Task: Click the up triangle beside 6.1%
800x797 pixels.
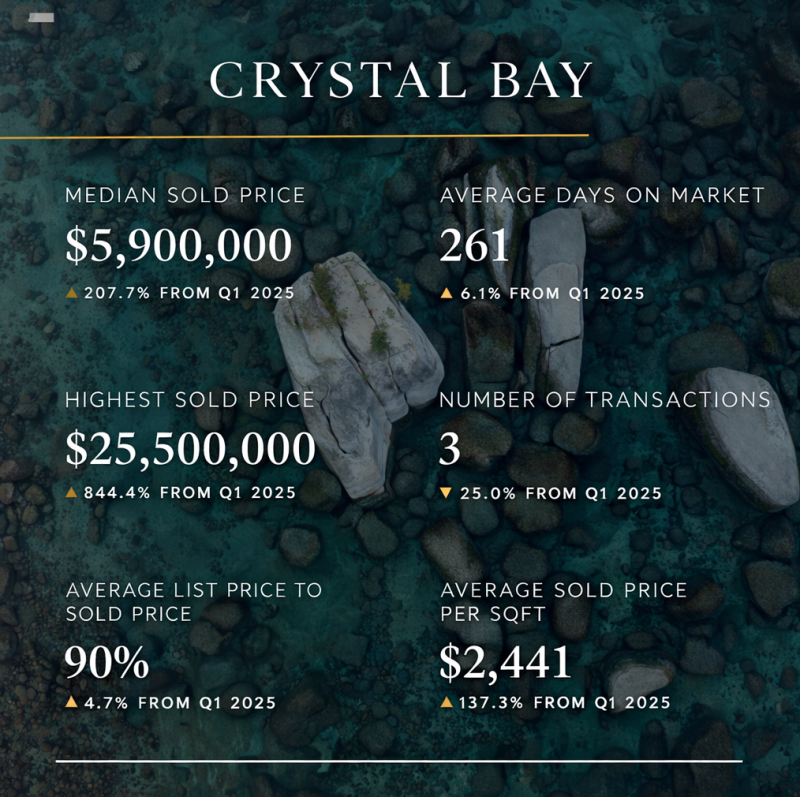Action: [446, 293]
